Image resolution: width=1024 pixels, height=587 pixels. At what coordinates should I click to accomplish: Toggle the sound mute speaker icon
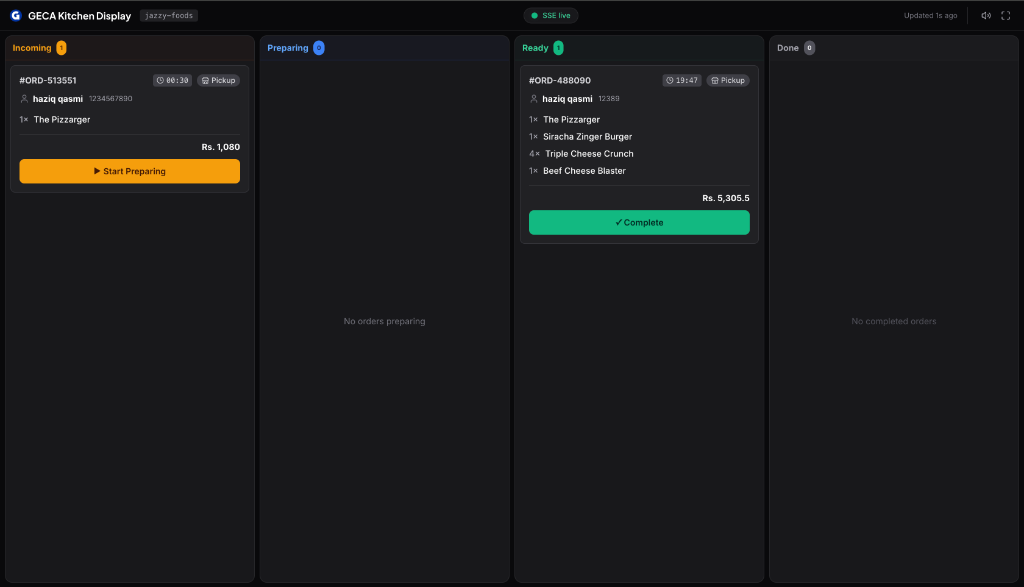pos(986,16)
